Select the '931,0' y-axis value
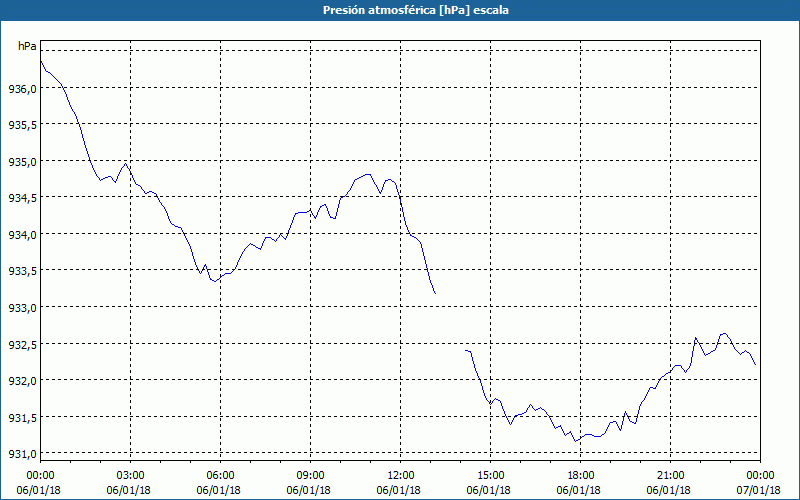 22,453
